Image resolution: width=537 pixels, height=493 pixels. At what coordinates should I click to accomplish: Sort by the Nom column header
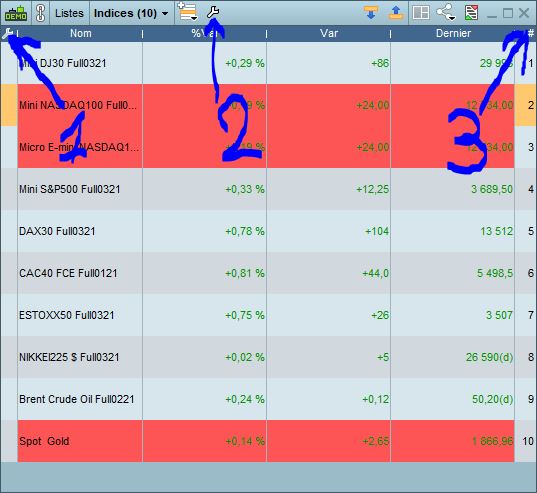80,33
